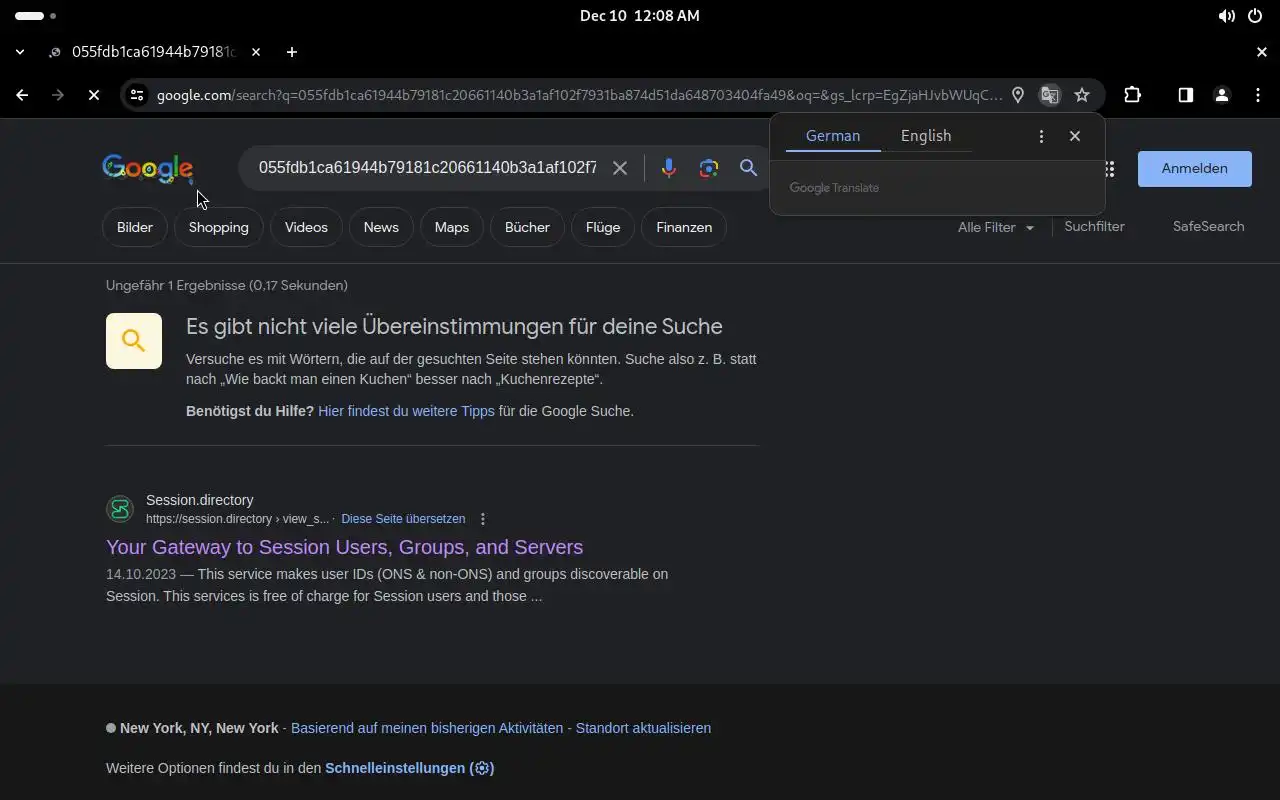
Task: Filter results by Maps
Action: point(452,227)
